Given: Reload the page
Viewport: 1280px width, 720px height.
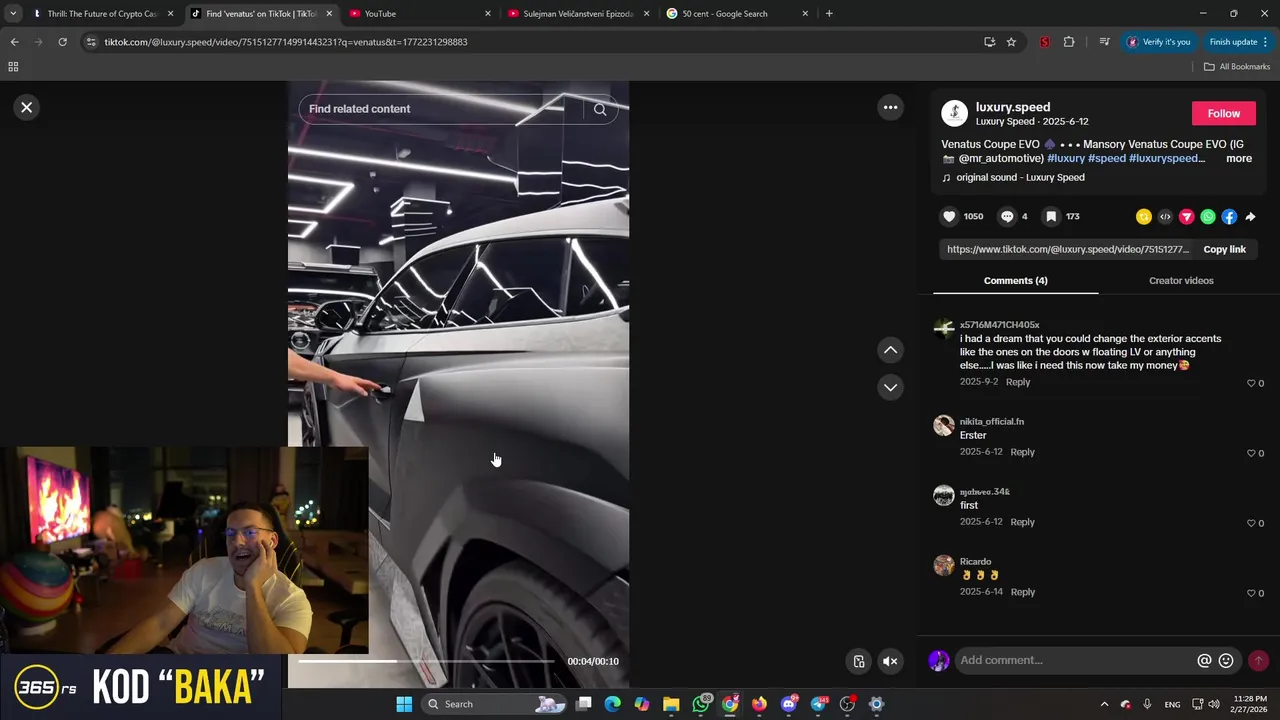Looking at the screenshot, I should 62,42.
